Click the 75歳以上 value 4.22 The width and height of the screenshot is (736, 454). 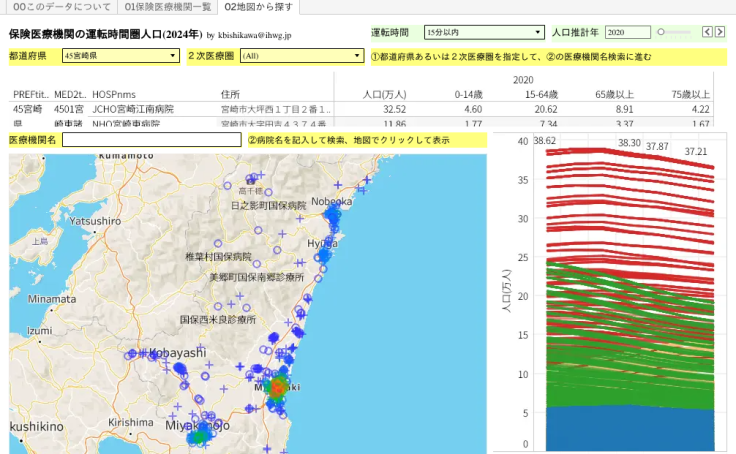pos(700,109)
